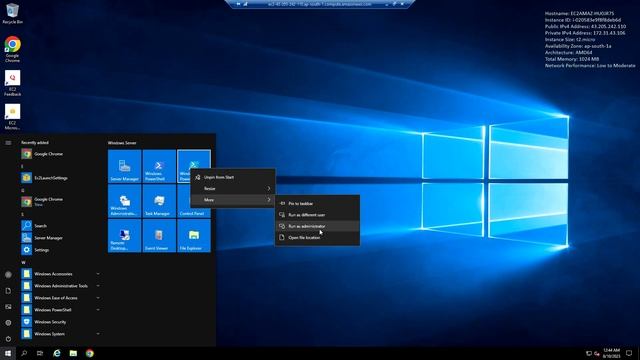This screenshot has height=360, width=640.
Task: Open the user account icon in Start rail
Action: 8,275
